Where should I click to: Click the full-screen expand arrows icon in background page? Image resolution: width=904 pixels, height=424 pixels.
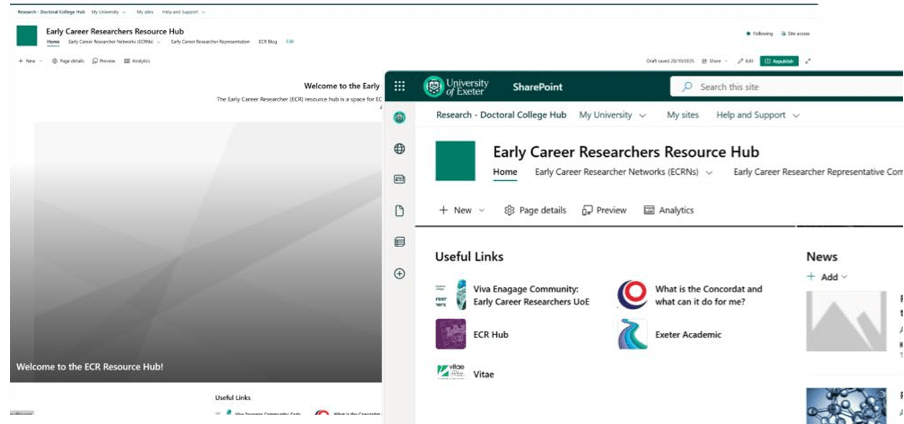pos(808,61)
